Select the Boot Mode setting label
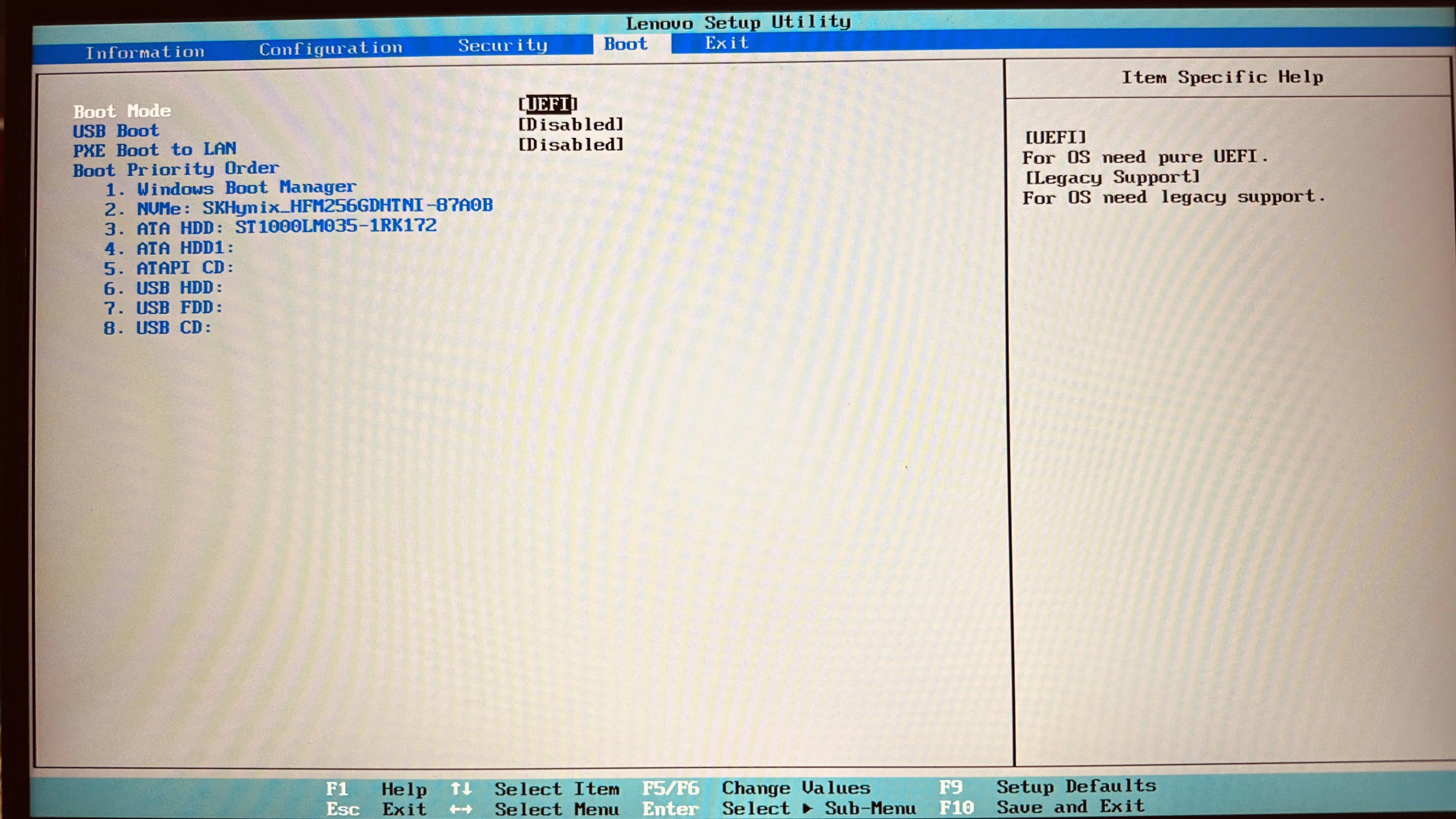 pyautogui.click(x=122, y=111)
